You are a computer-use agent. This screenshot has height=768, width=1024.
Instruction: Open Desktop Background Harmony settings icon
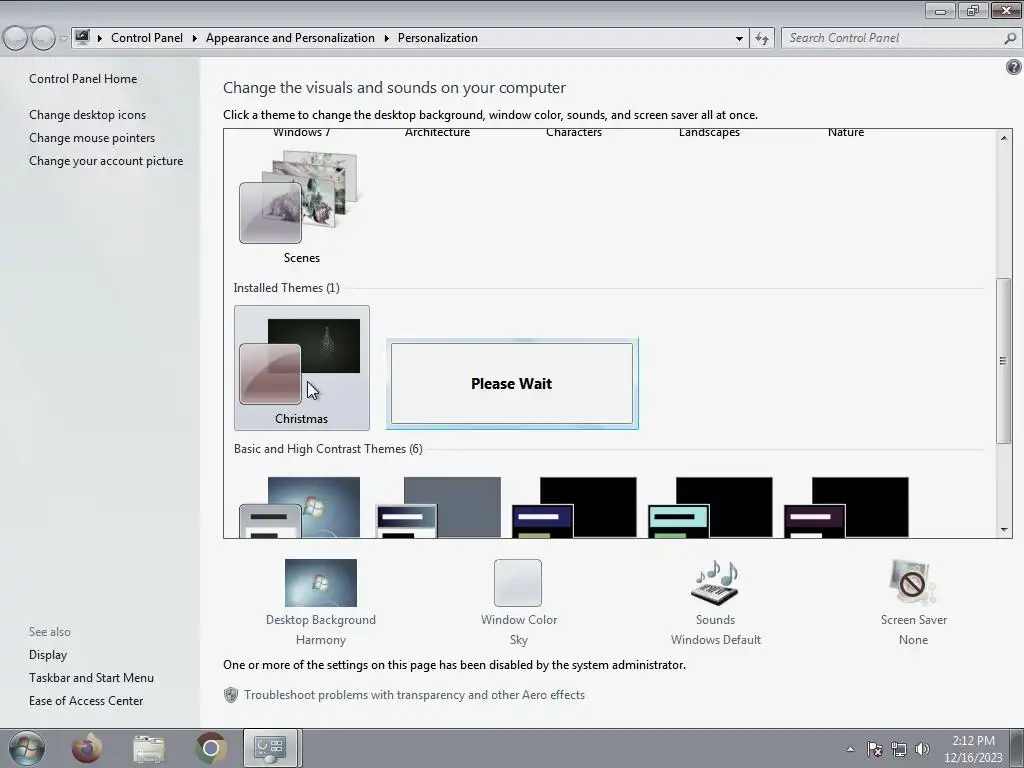click(321, 583)
